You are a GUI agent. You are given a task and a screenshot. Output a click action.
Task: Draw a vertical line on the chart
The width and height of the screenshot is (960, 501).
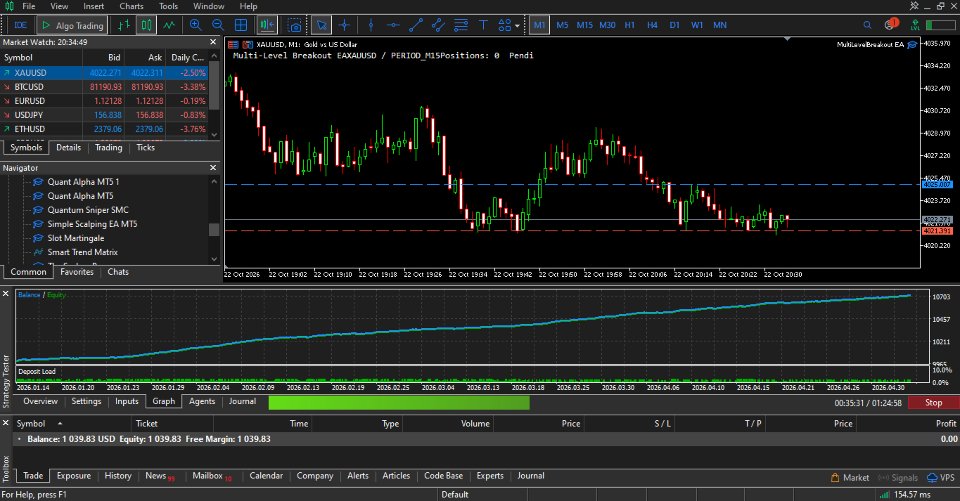[370, 25]
